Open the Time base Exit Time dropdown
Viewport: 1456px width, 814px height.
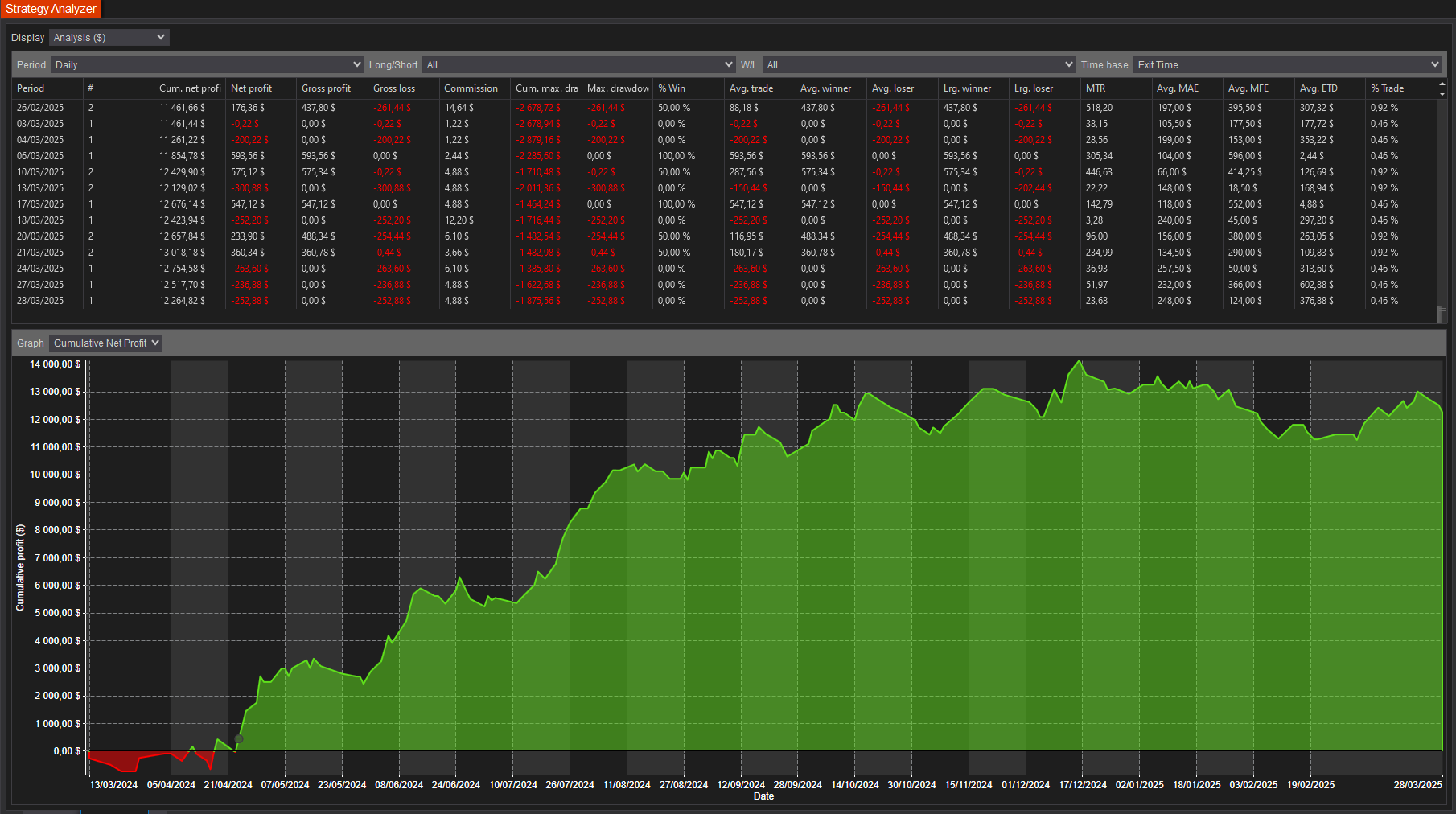1287,65
